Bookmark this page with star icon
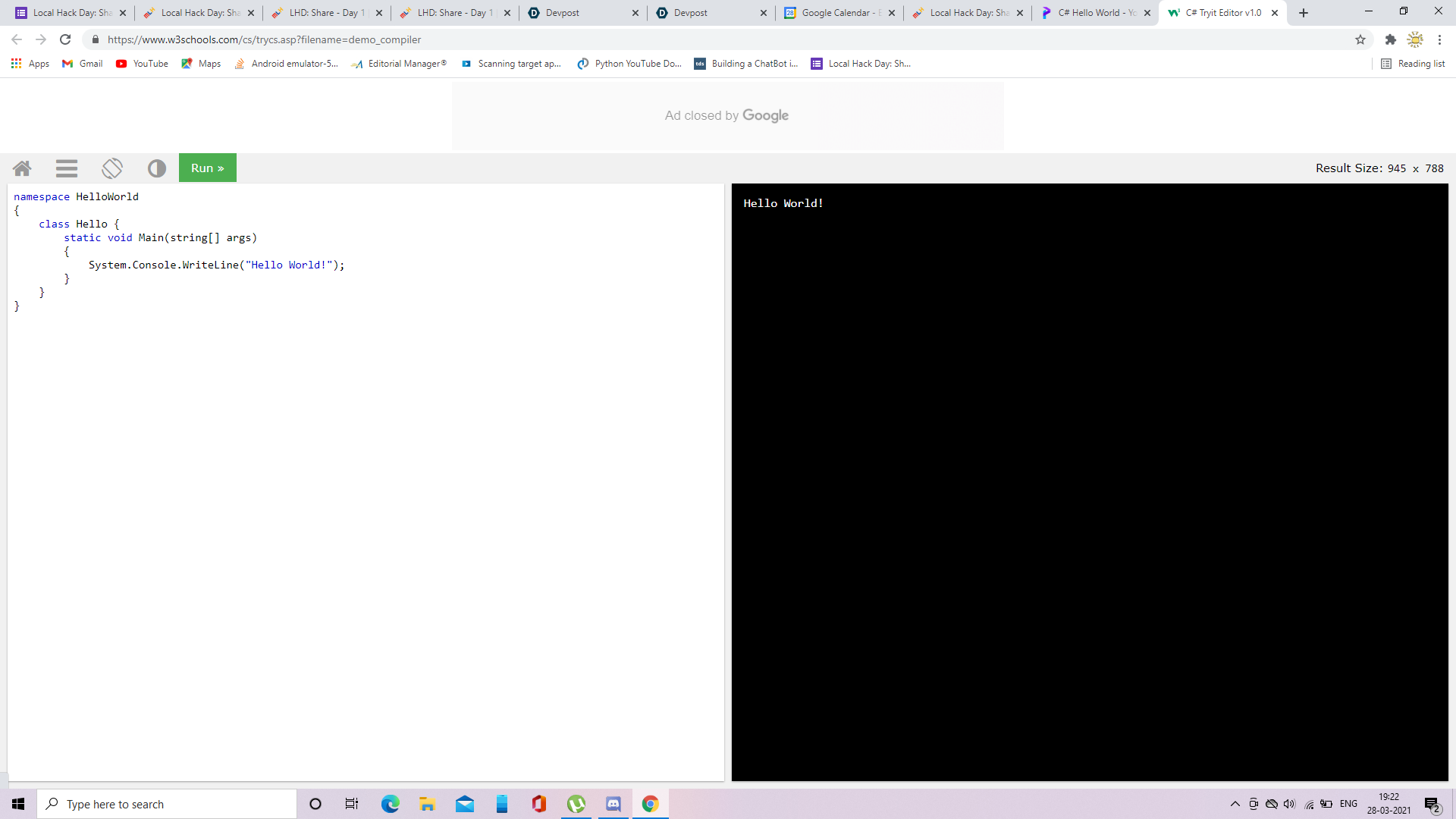The image size is (1456, 819). tap(1360, 39)
